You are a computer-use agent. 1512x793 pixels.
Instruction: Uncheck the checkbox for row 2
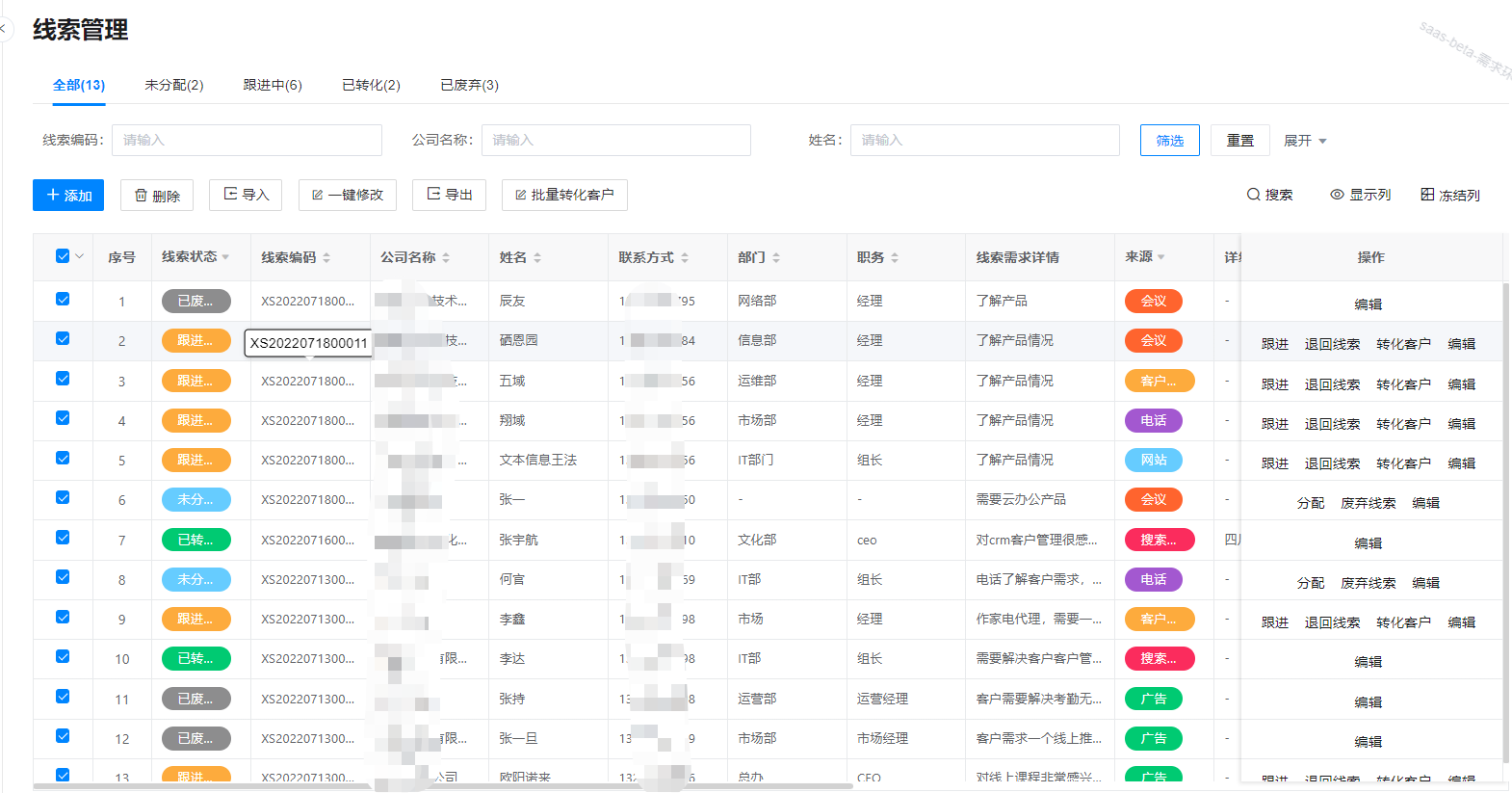(x=63, y=338)
